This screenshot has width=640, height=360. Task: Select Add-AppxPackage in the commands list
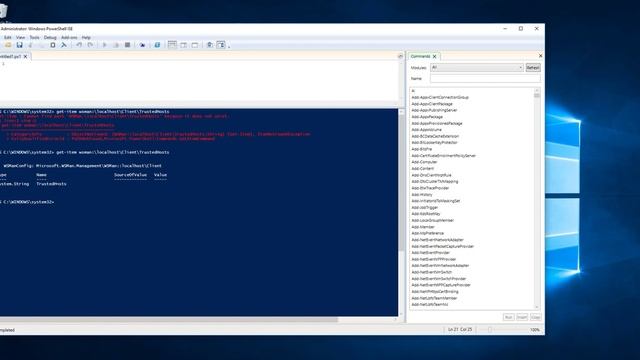click(427, 117)
